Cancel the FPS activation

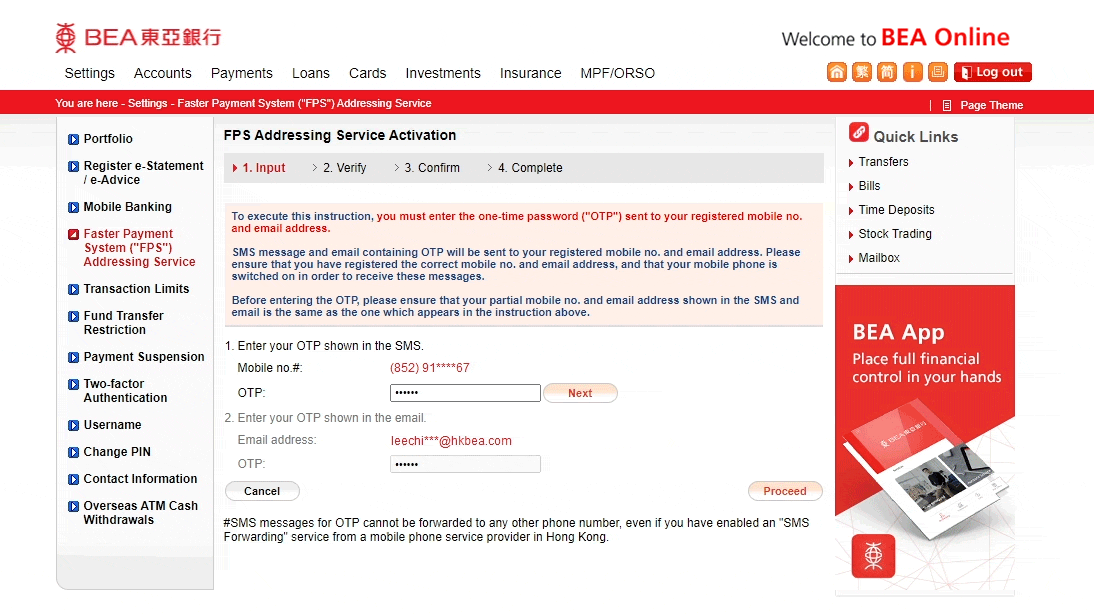coord(262,491)
